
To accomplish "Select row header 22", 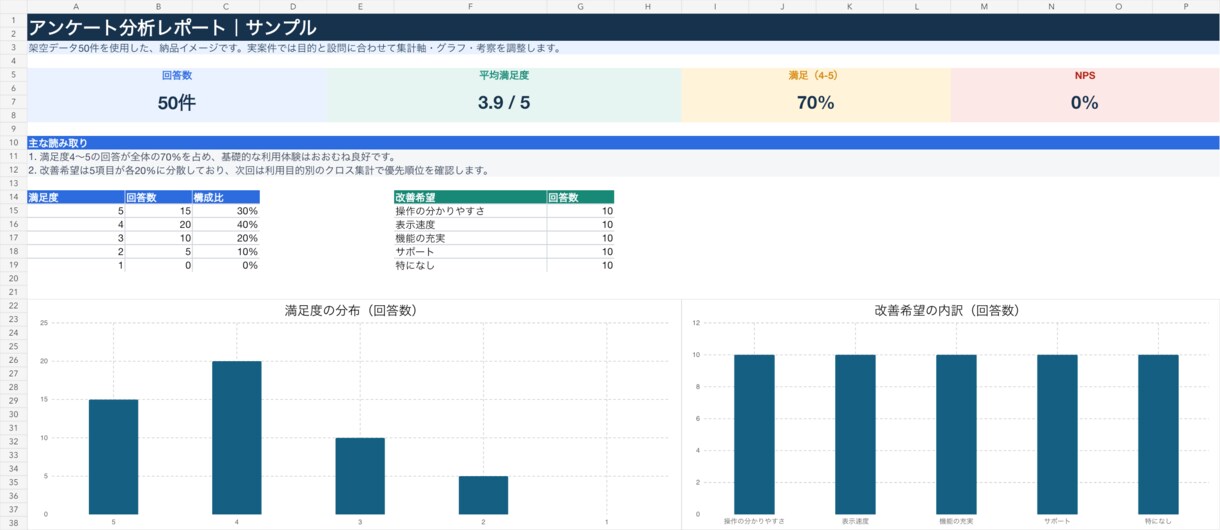I will pos(13,305).
